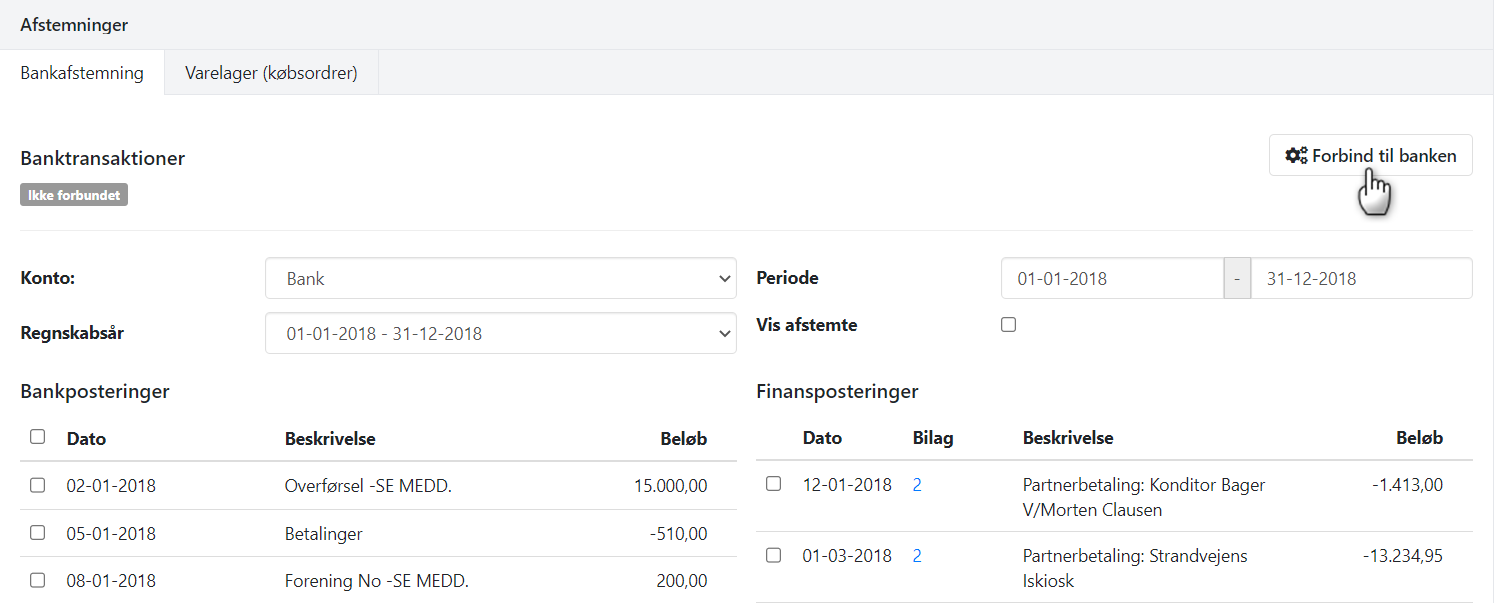Image resolution: width=1494 pixels, height=603 pixels.
Task: Enable the Vis afstemte checkbox
Action: pos(1008,324)
